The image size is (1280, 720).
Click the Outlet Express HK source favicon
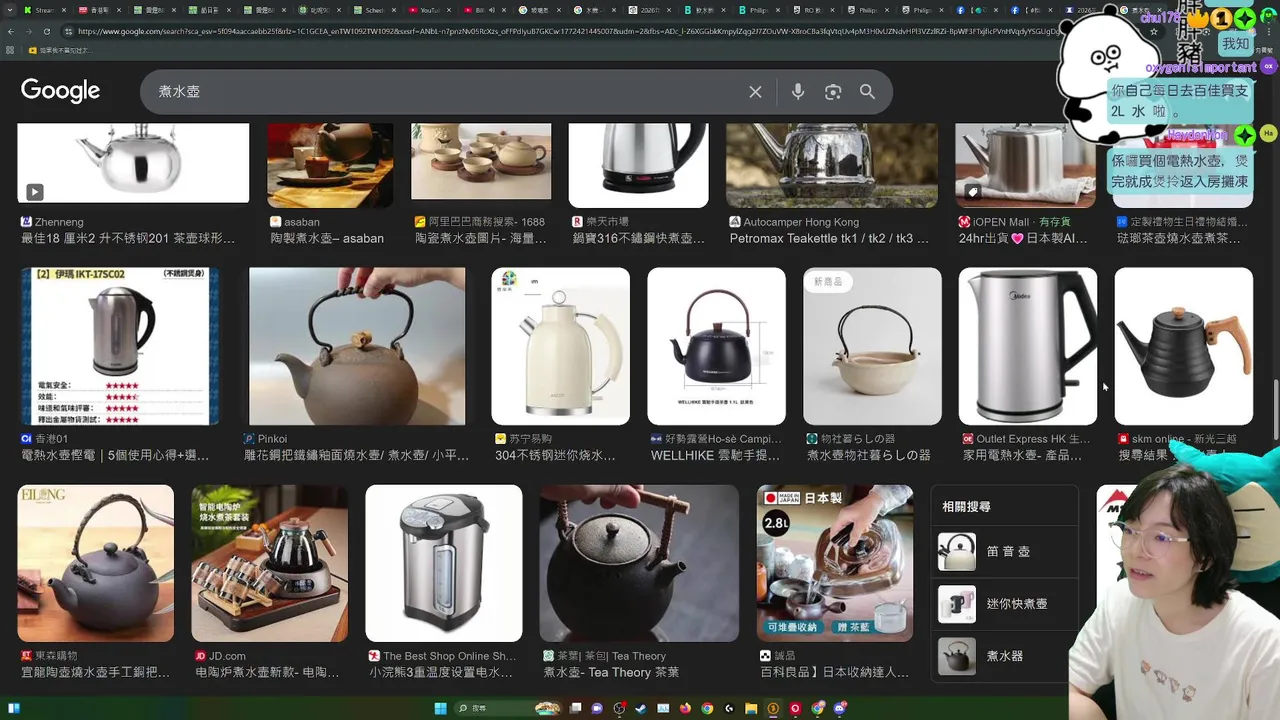(x=968, y=439)
